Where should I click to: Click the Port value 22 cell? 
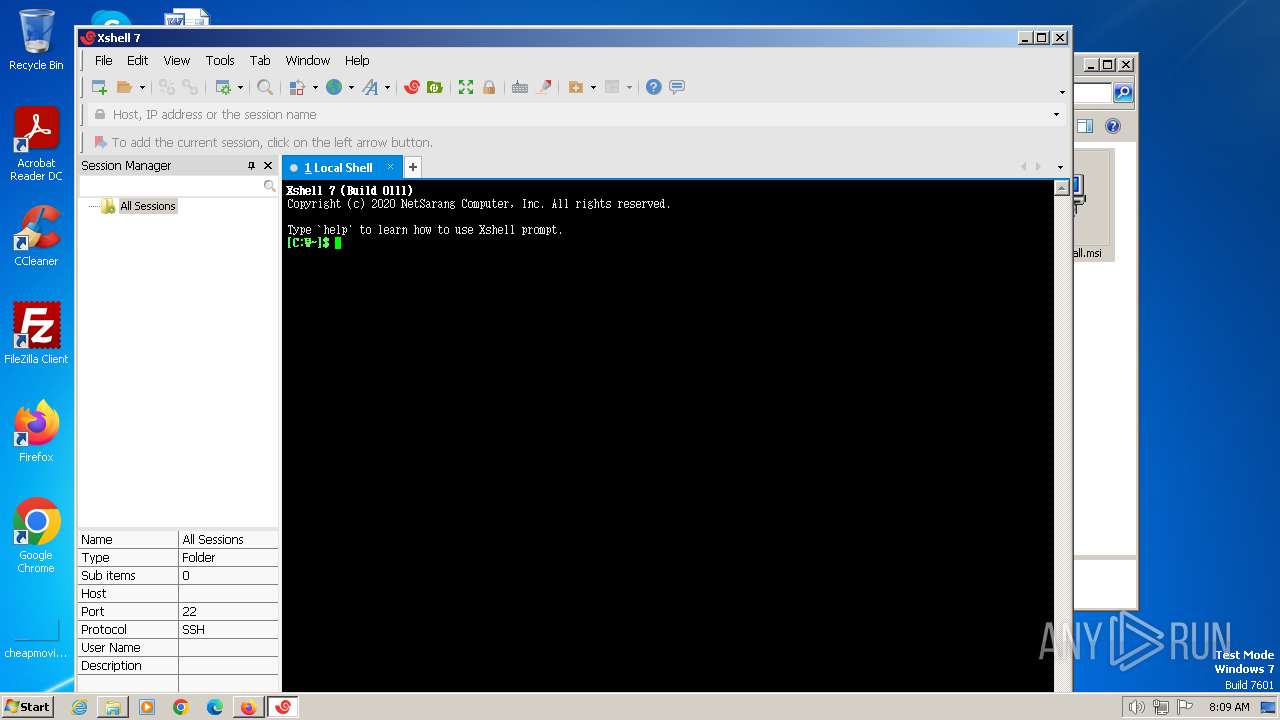coord(228,612)
